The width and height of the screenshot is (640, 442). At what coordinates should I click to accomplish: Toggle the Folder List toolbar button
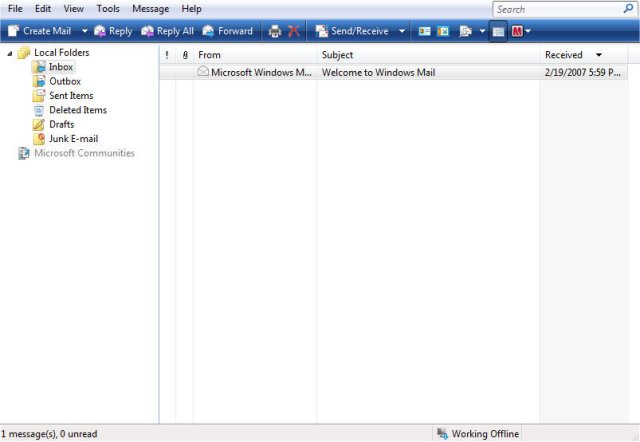(x=498, y=31)
